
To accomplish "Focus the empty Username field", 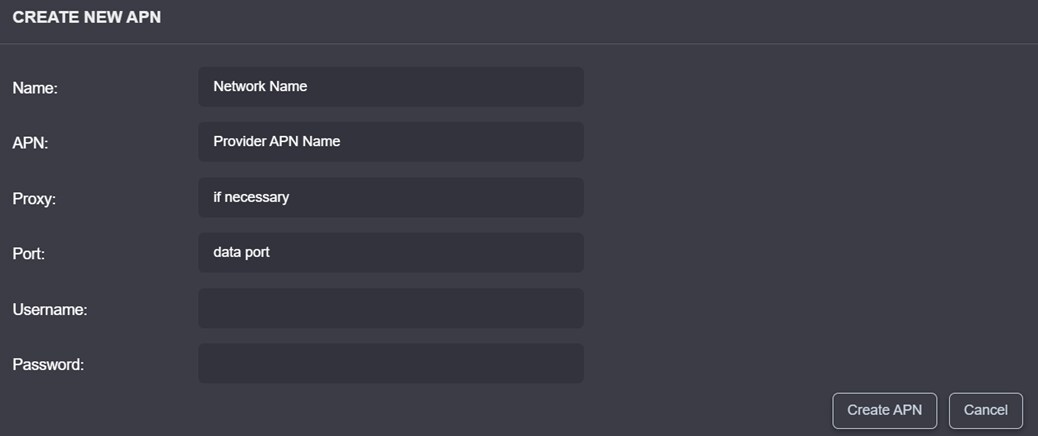I will point(390,308).
